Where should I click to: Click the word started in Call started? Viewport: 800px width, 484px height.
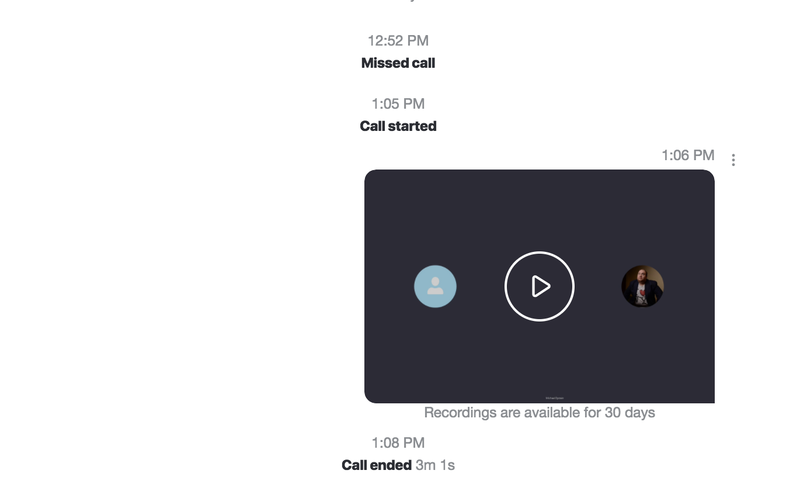(x=412, y=126)
